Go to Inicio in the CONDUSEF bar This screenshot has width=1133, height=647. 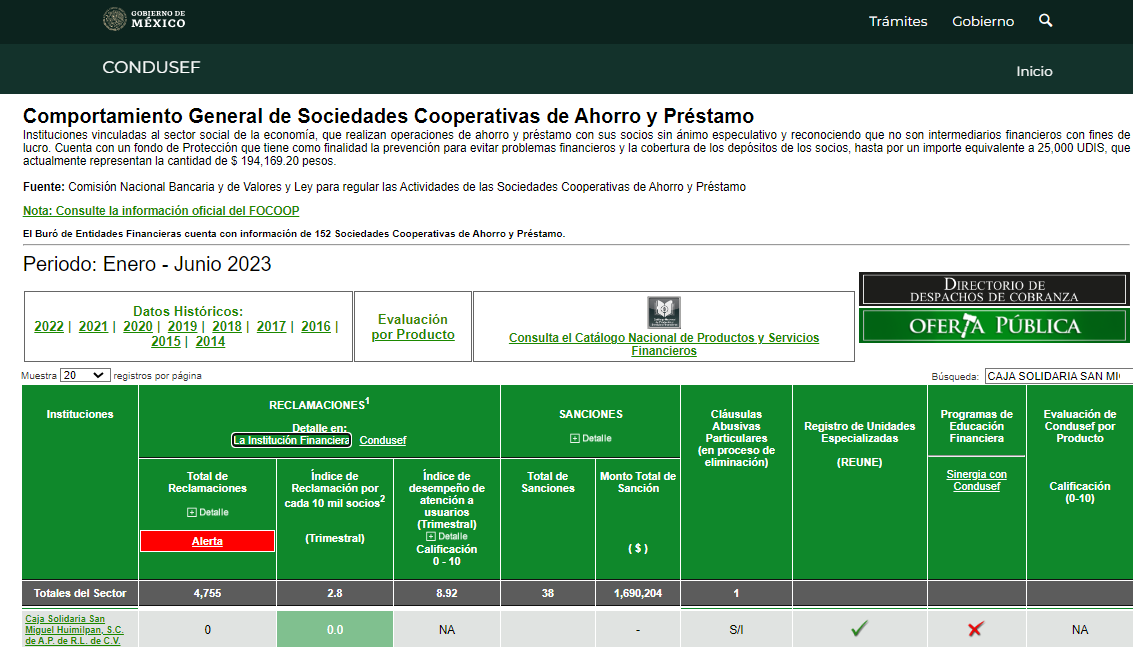tap(1034, 71)
